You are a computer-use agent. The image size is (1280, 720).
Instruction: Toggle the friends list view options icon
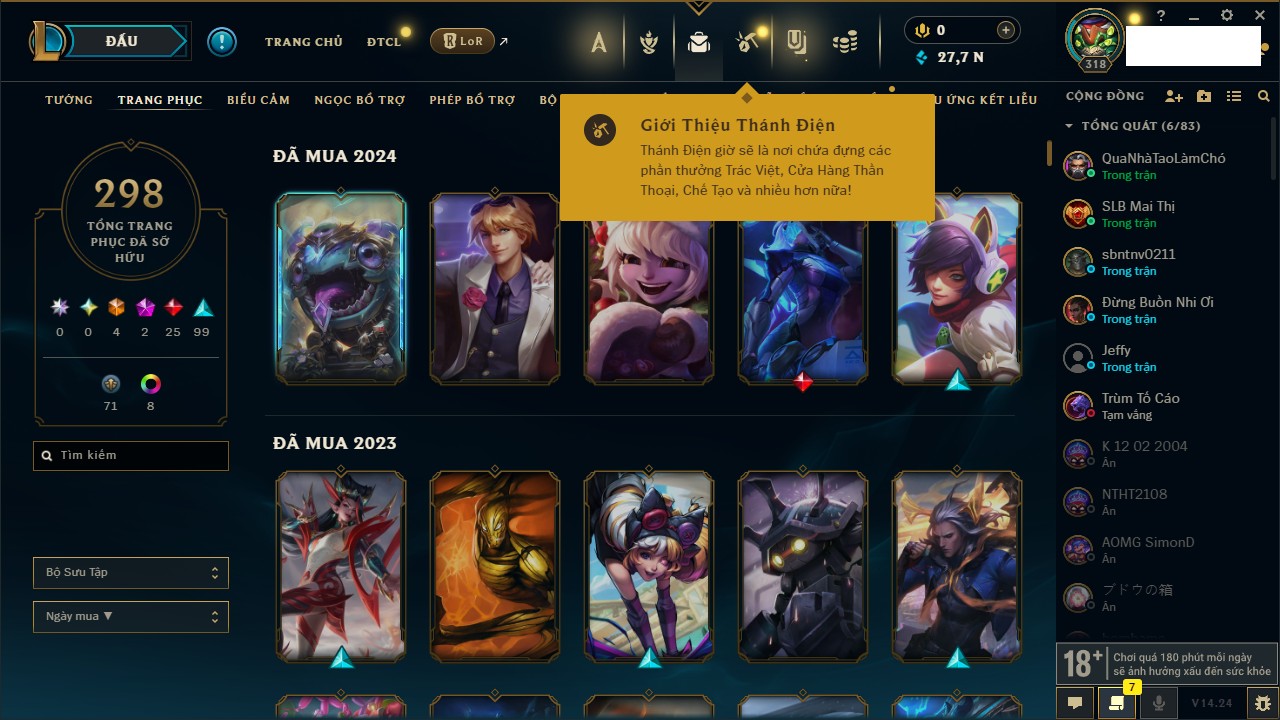click(1234, 96)
